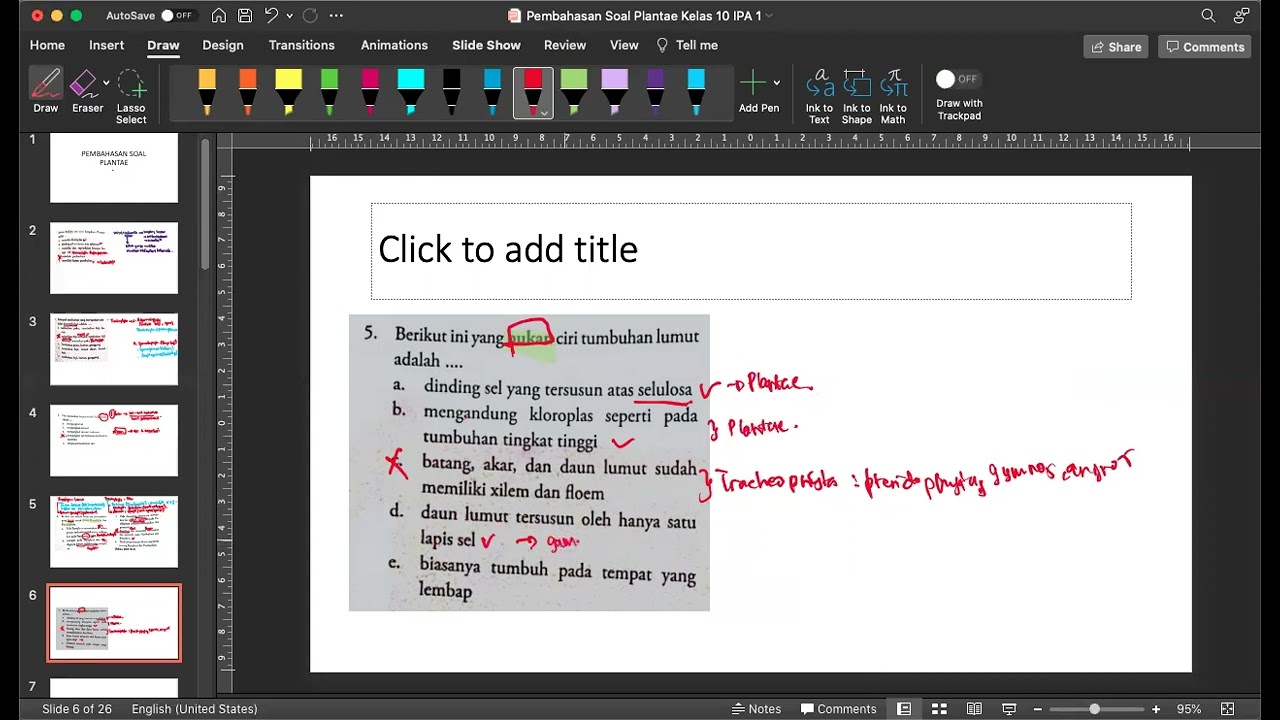This screenshot has width=1280, height=720.
Task: Open the document title dropdown chevron
Action: [x=769, y=16]
